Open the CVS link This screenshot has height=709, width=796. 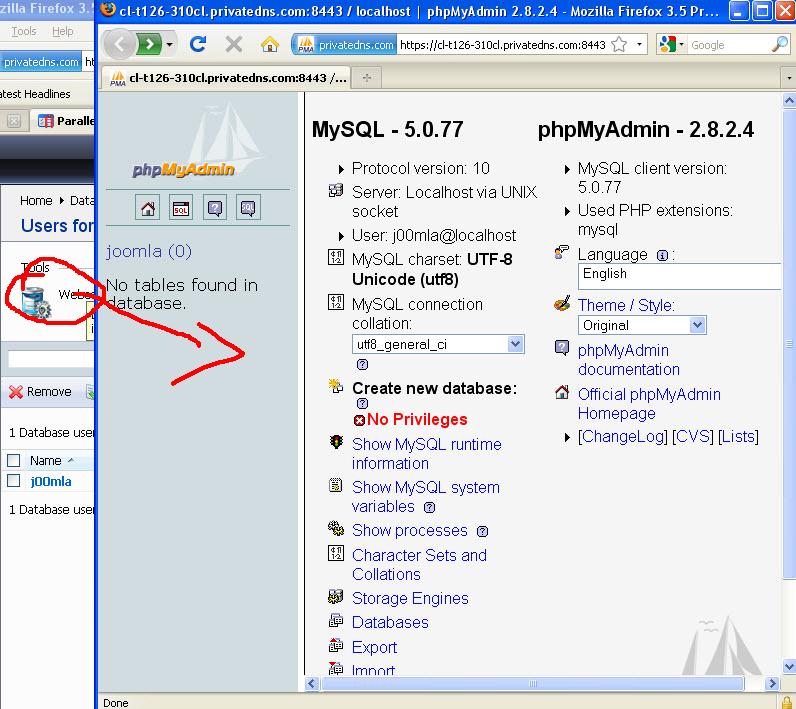(x=693, y=436)
